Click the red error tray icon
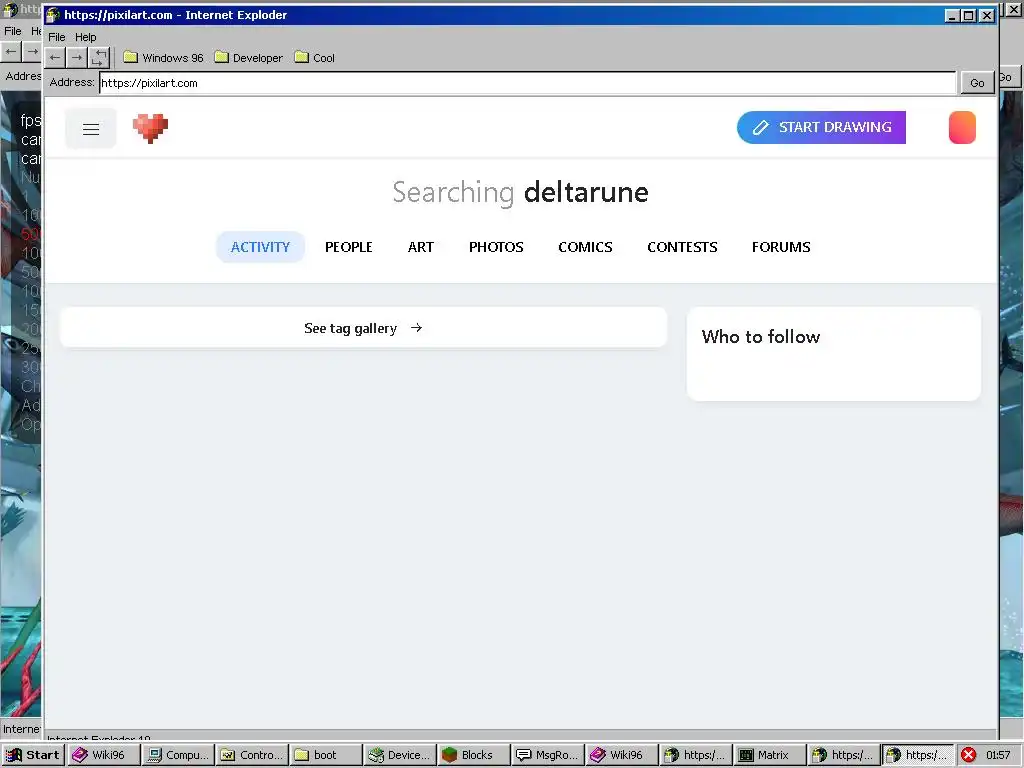The image size is (1024, 768). point(968,755)
